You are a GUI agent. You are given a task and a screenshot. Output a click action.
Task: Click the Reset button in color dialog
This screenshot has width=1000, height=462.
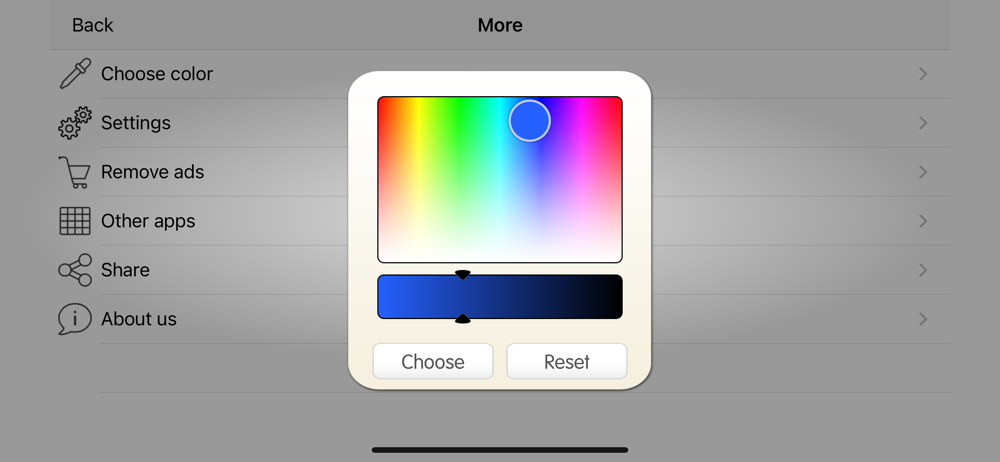567,361
